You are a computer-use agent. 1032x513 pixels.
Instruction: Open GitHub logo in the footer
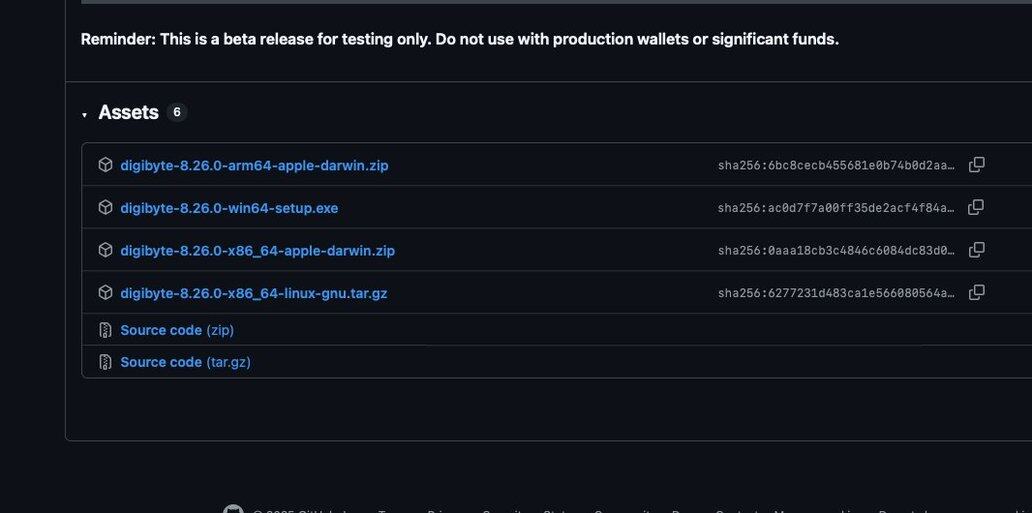[x=233, y=509]
